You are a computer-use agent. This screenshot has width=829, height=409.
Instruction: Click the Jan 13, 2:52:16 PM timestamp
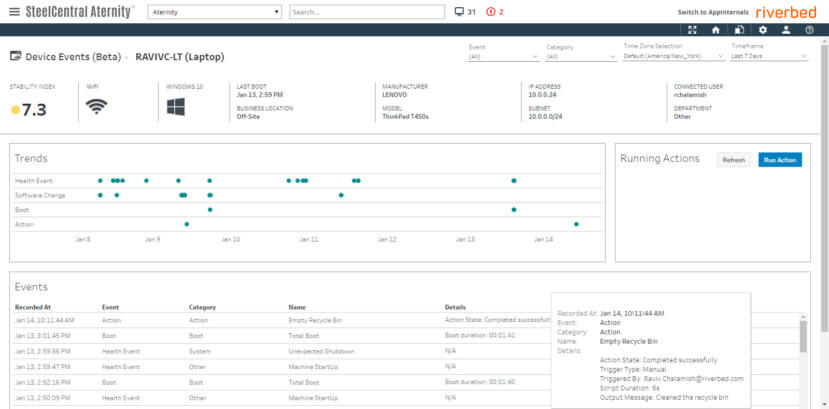pos(42,382)
